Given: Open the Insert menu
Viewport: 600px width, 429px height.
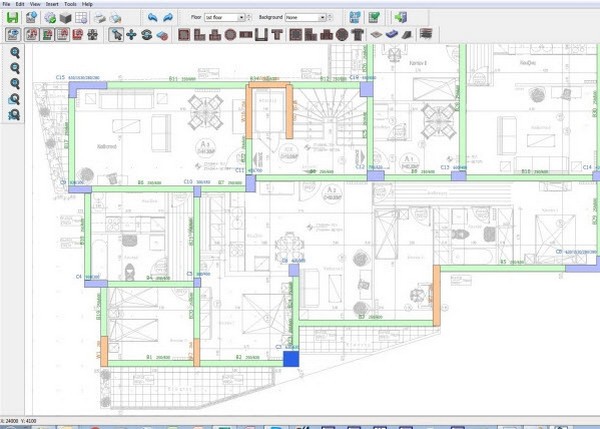Looking at the screenshot, I should [x=52, y=4].
